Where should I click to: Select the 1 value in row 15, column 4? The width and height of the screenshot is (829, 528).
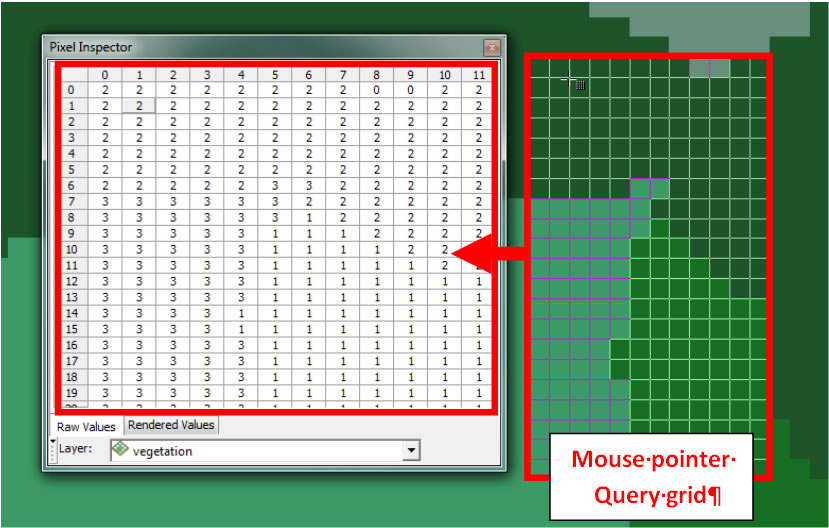click(241, 329)
